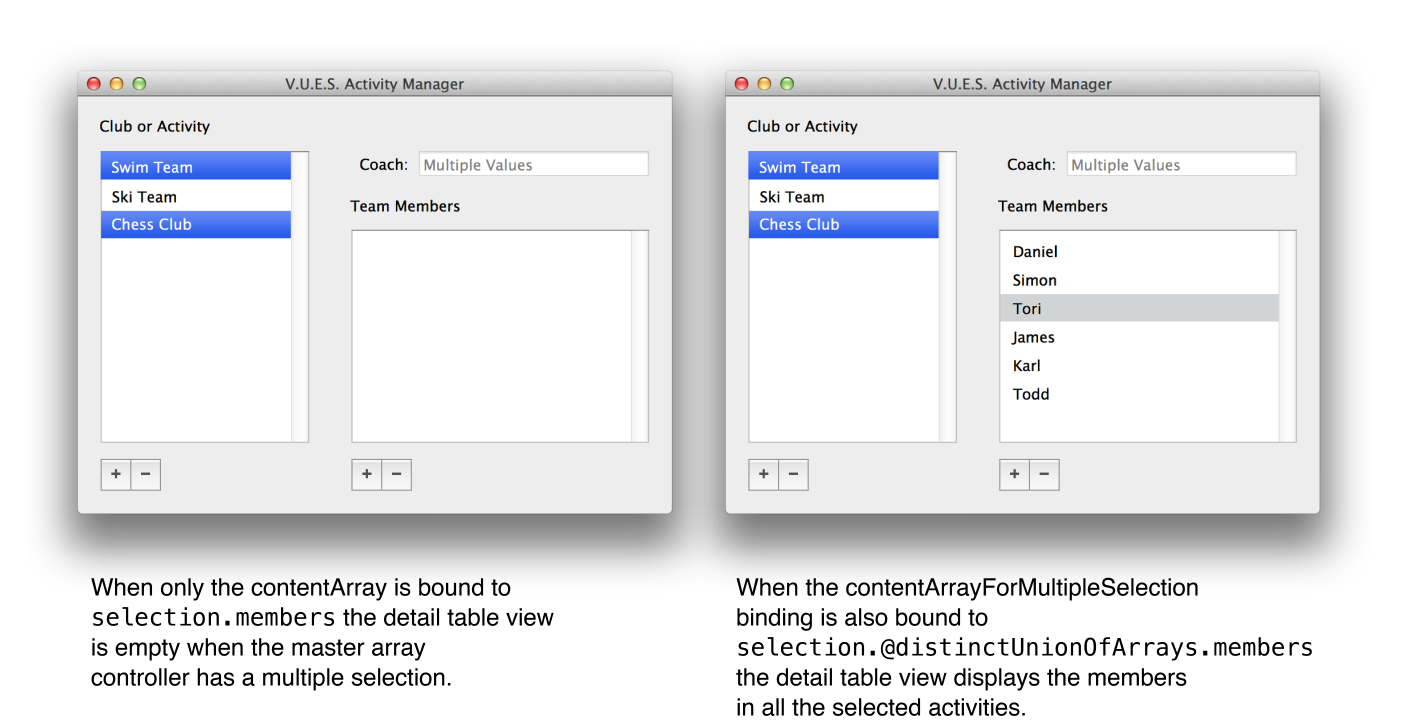Click the minus button under the left window's club list
Screen dimensions: 1408x727
click(145, 475)
